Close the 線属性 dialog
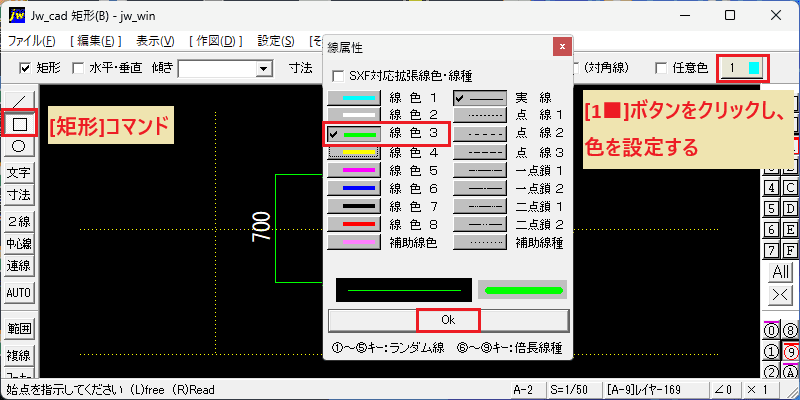 [x=562, y=47]
